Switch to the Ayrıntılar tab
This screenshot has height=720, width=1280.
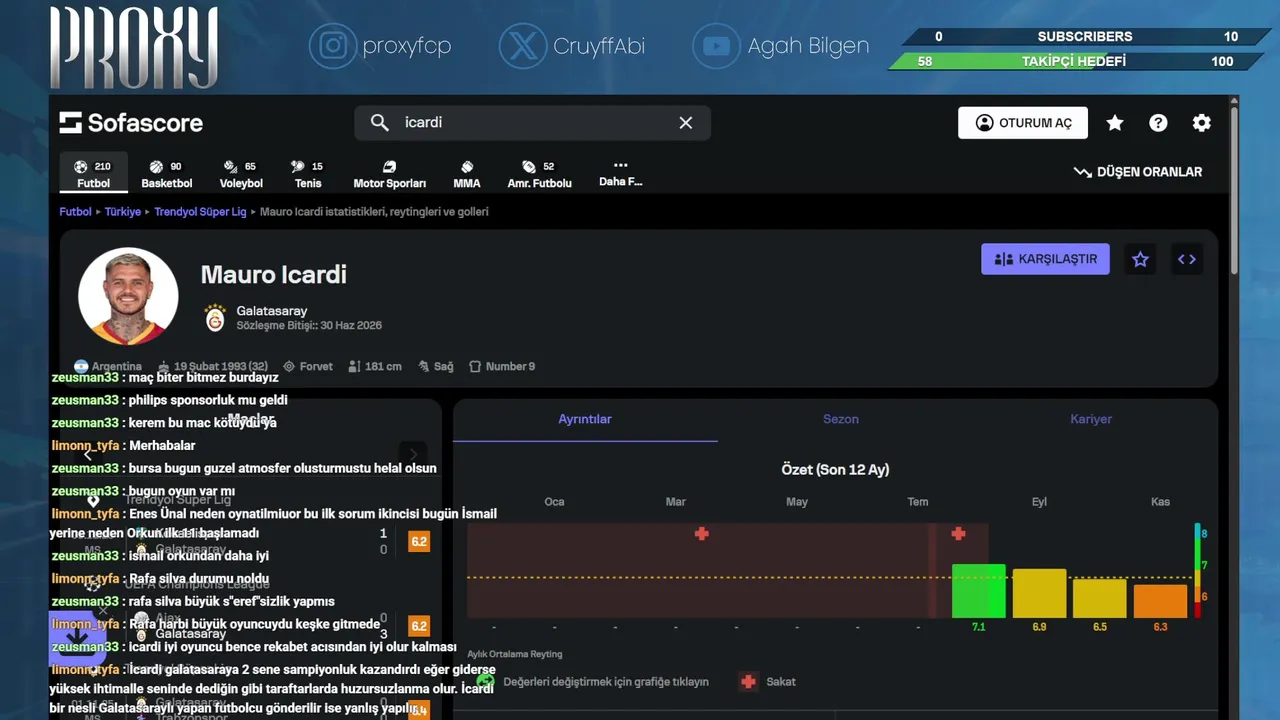585,420
